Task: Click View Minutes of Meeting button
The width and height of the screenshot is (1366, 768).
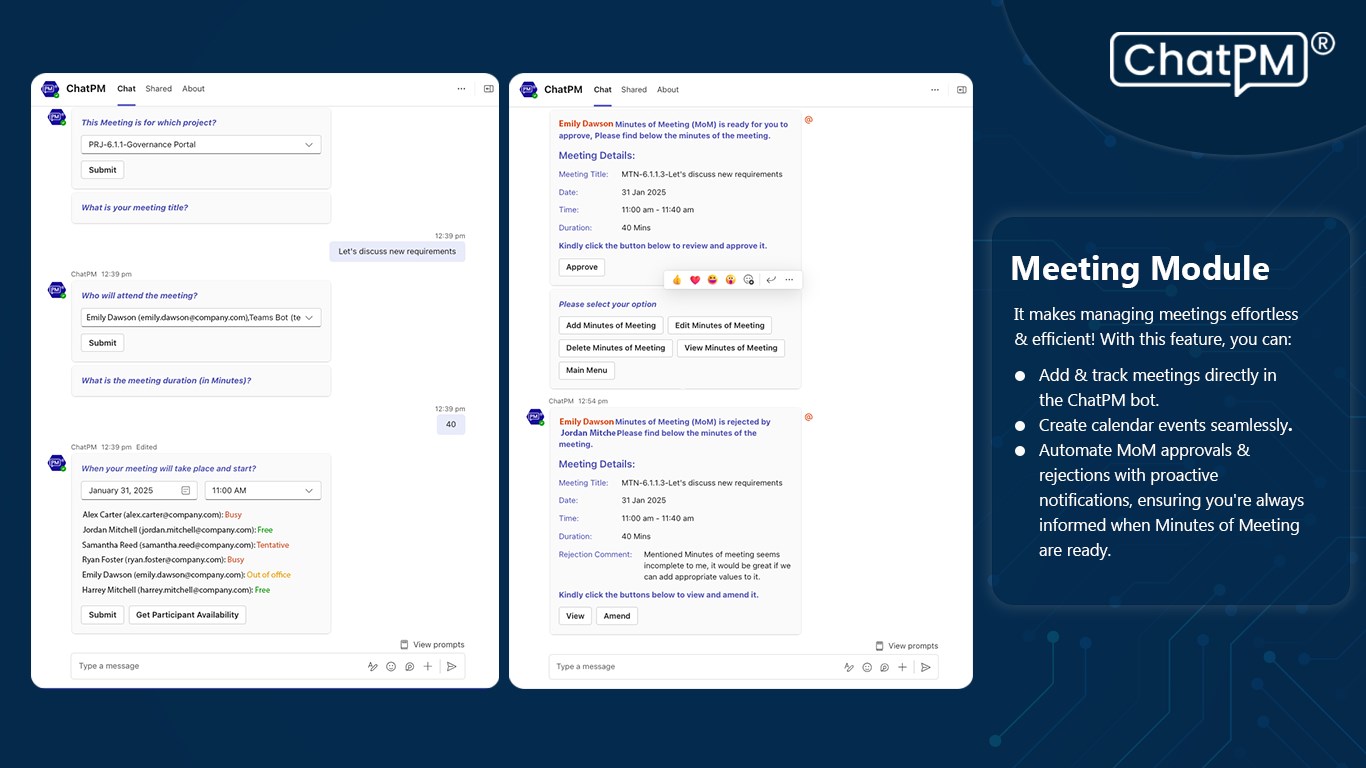Action: [x=731, y=348]
